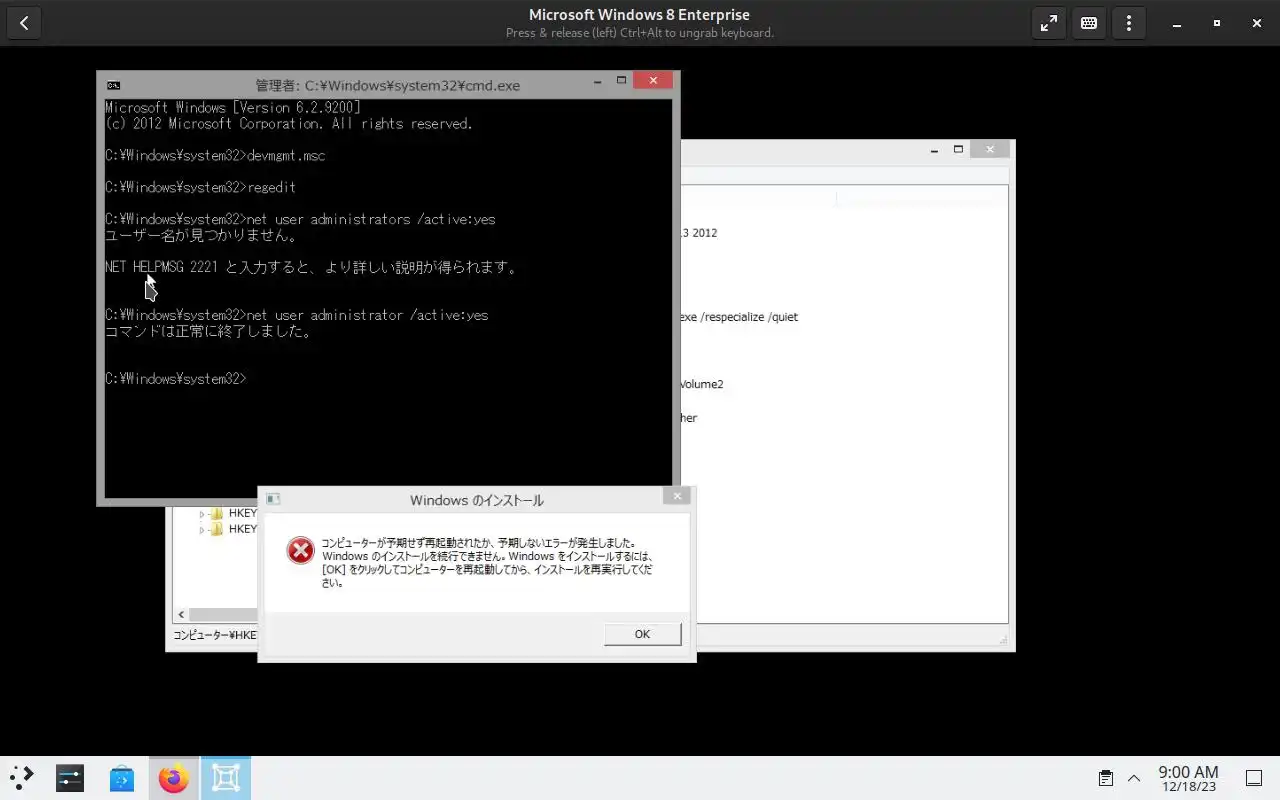Click the Microsoft Windows [Version 6.2.9200] line
The image size is (1280, 800).
coord(233,107)
